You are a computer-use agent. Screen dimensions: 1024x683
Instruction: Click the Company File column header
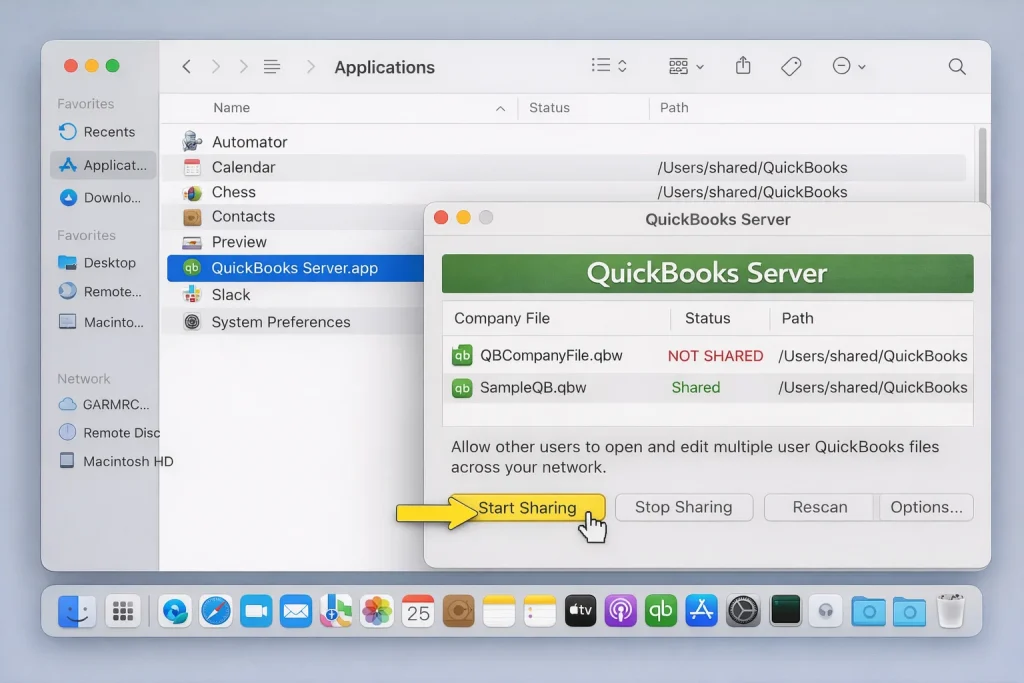click(502, 318)
